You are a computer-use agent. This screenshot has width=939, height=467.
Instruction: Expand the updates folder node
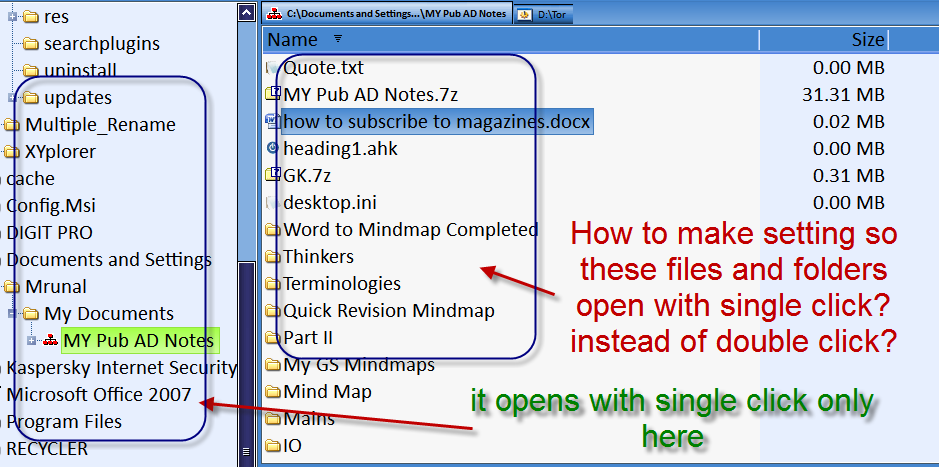13,98
